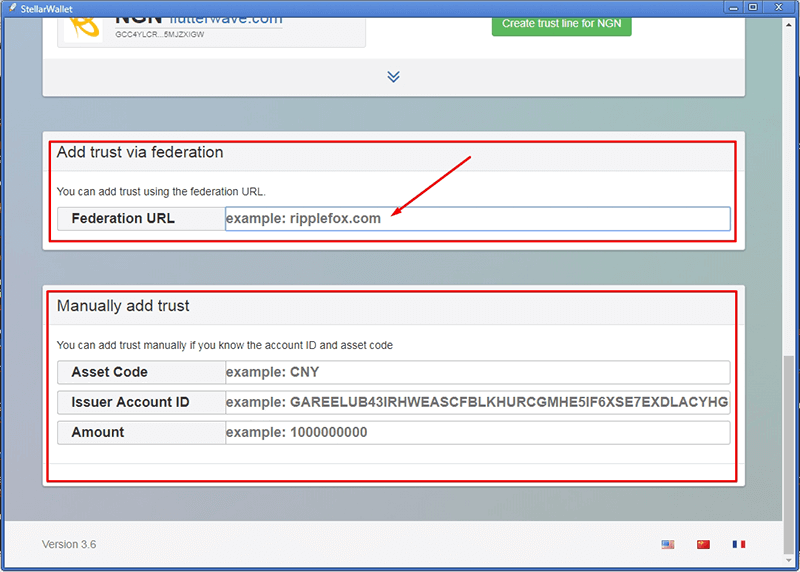The height and width of the screenshot is (572, 800).
Task: Click the 'GCC4YLCR...5MJZXIGW' account address text
Action: point(160,35)
